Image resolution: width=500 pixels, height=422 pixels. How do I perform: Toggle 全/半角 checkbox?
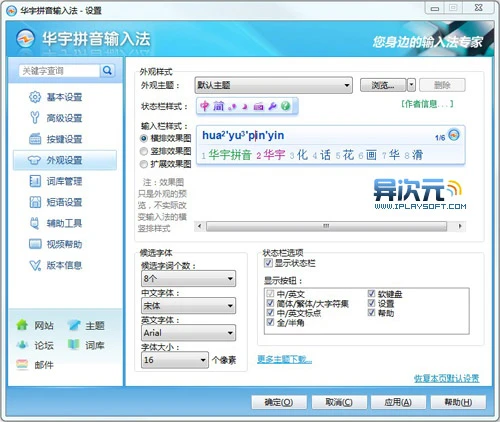(270, 322)
